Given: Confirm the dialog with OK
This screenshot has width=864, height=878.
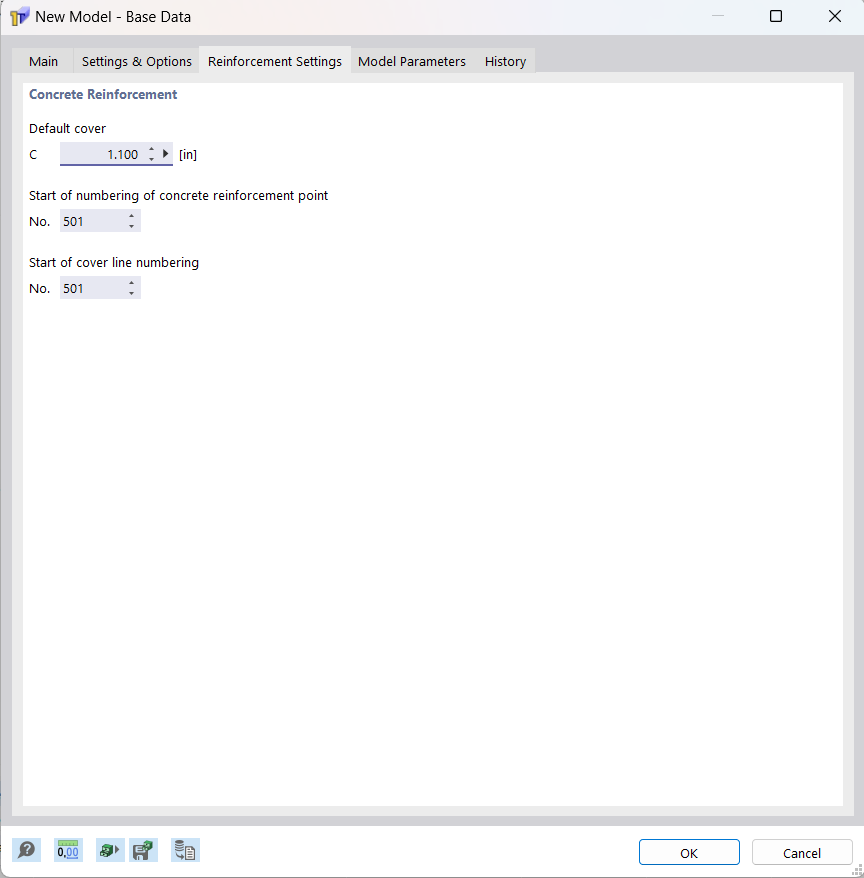Looking at the screenshot, I should coord(689,852).
